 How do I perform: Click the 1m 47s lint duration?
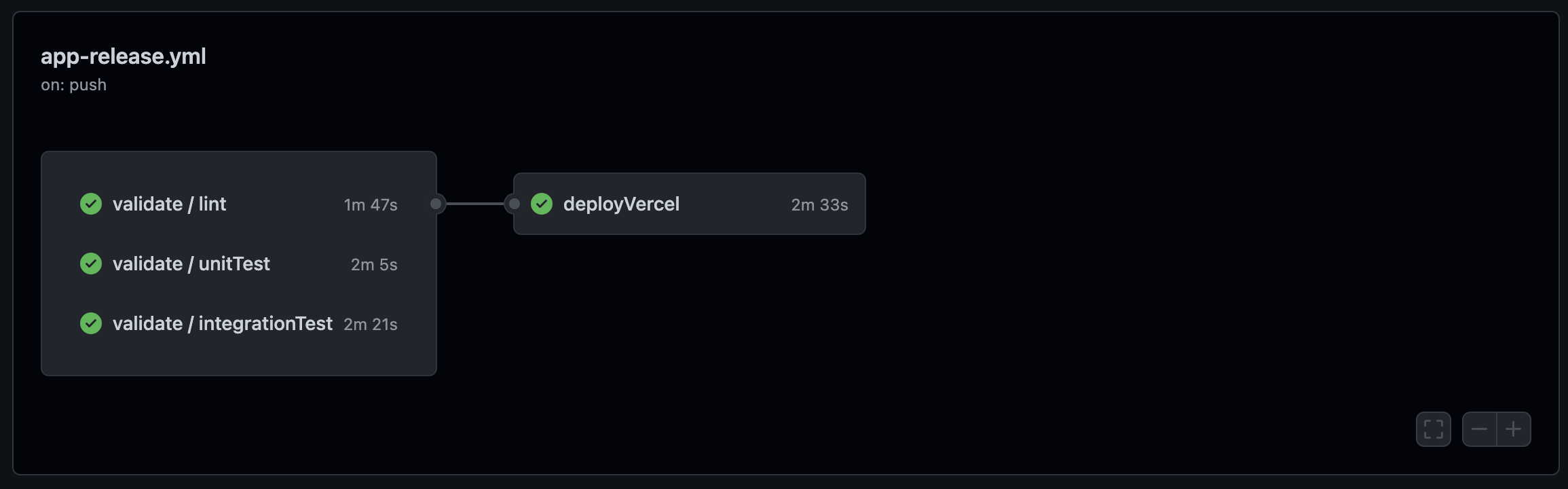pos(371,204)
